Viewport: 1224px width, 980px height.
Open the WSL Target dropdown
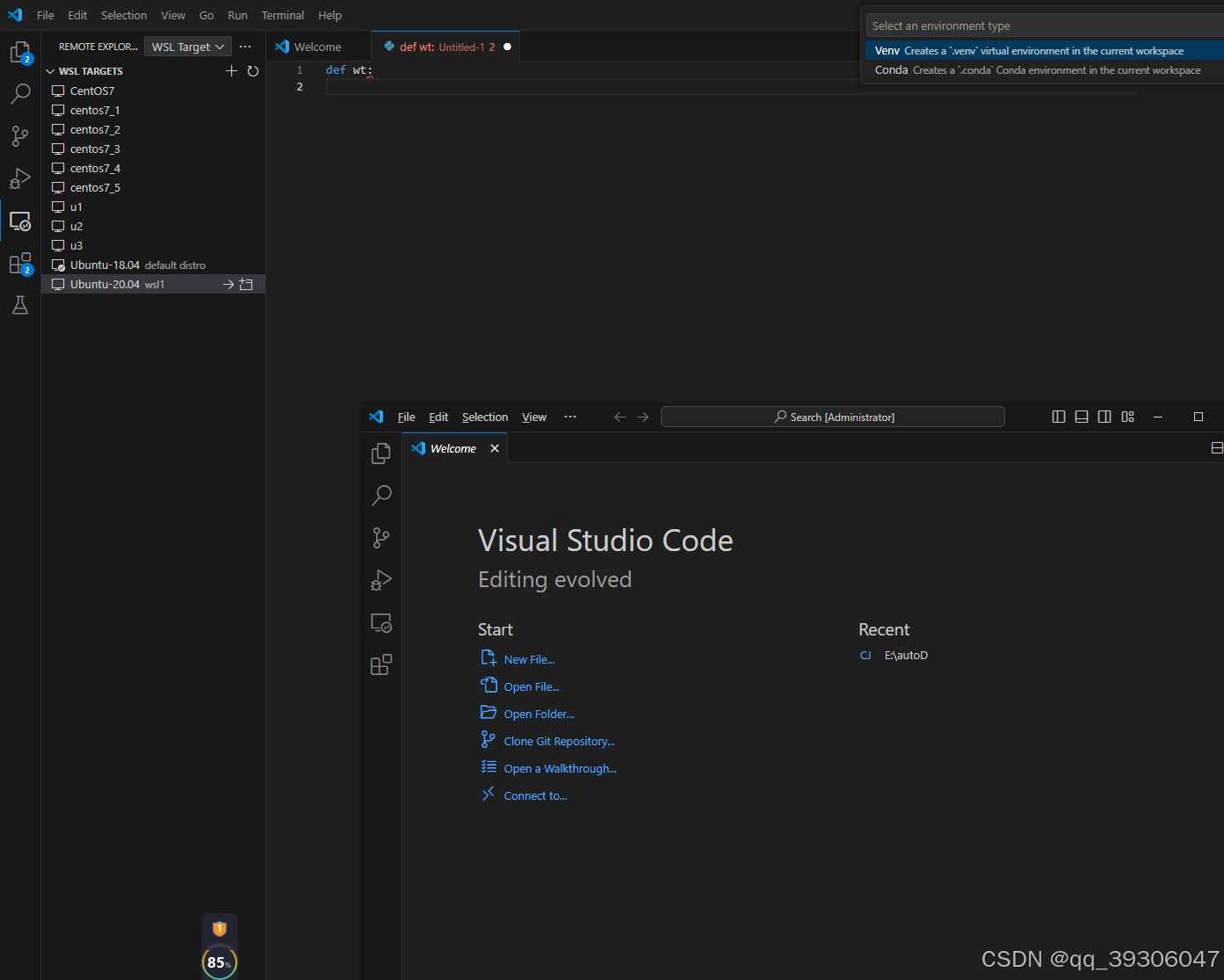click(187, 46)
